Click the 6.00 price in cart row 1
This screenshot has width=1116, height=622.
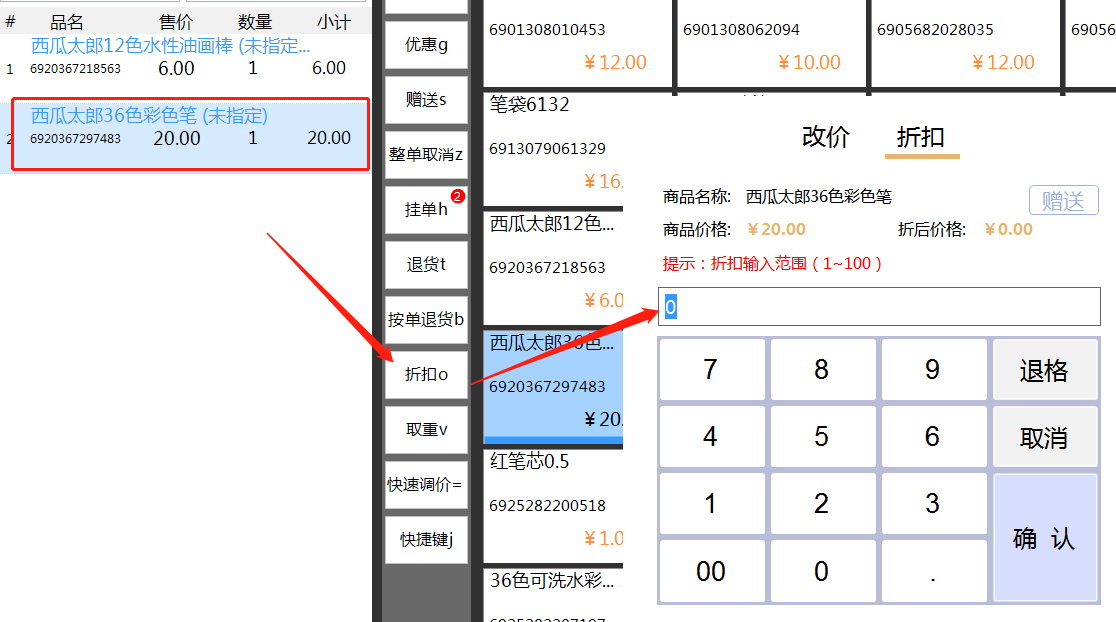[x=176, y=68]
